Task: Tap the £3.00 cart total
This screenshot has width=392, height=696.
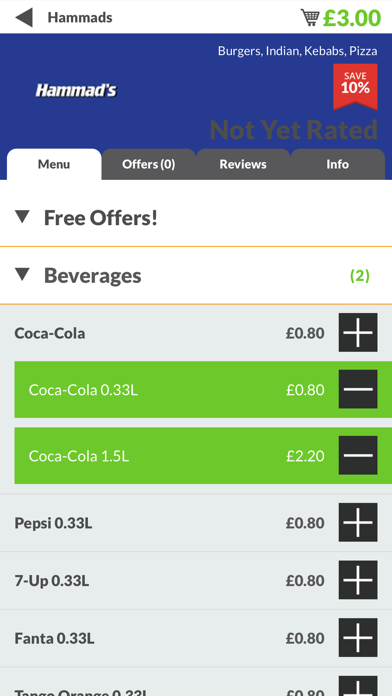Action: click(x=352, y=18)
